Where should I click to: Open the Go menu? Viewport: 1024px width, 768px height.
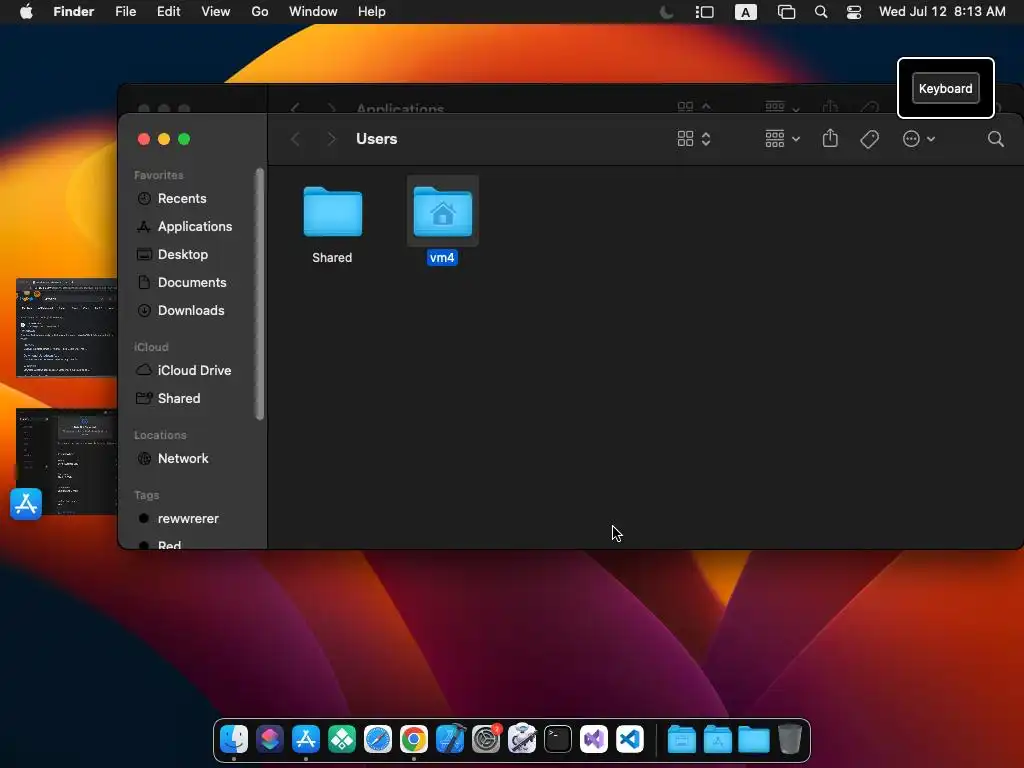[x=260, y=12]
